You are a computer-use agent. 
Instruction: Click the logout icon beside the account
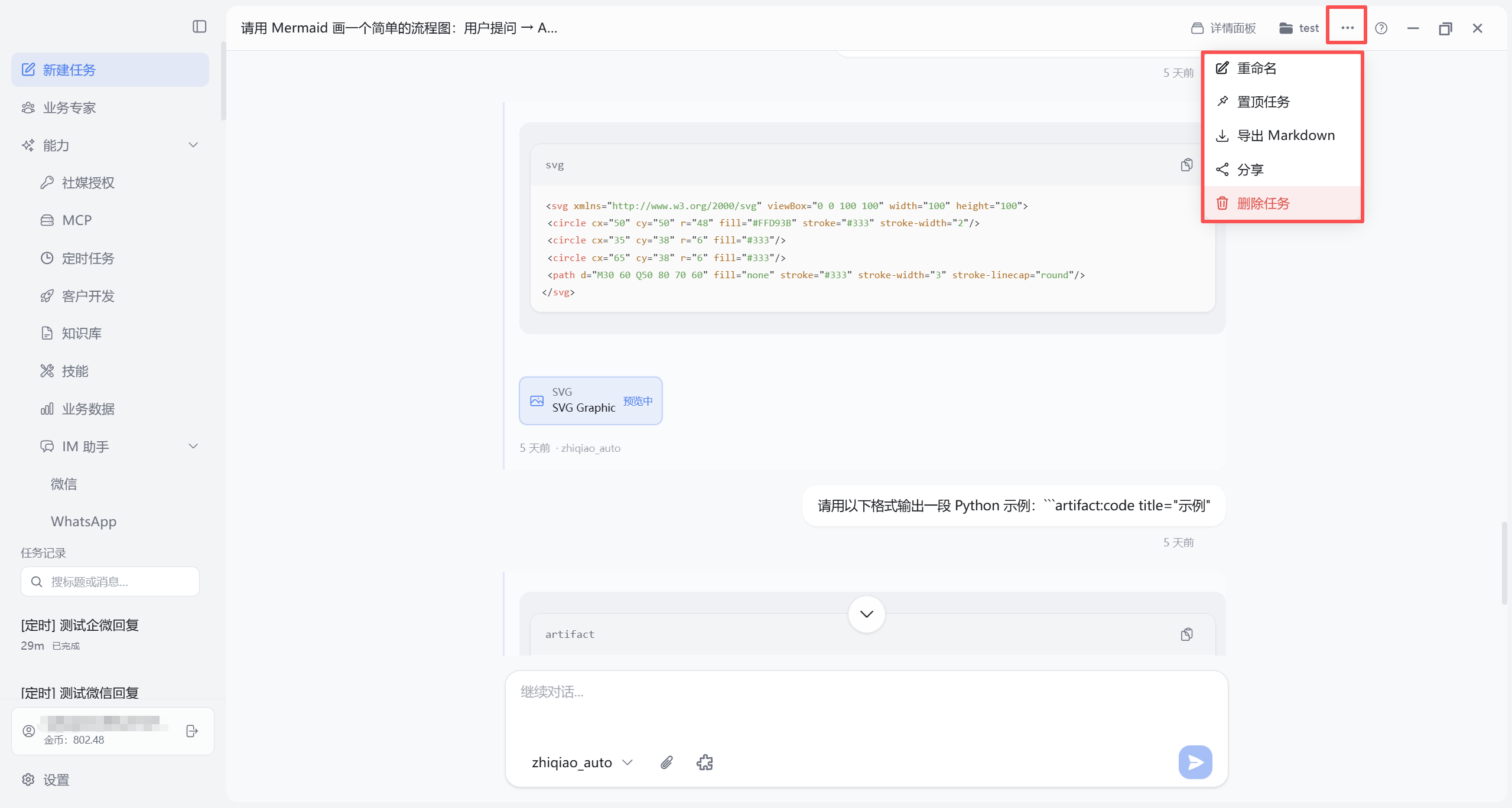pos(192,731)
